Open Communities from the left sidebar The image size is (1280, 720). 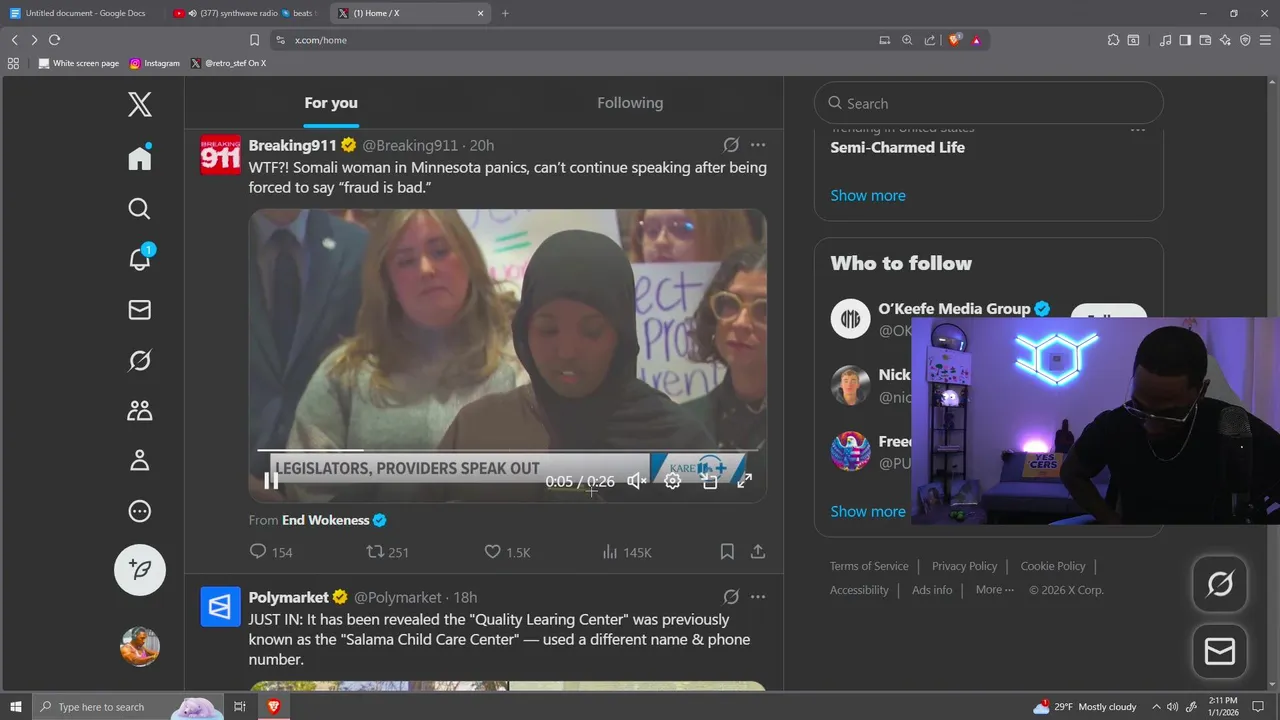click(140, 410)
